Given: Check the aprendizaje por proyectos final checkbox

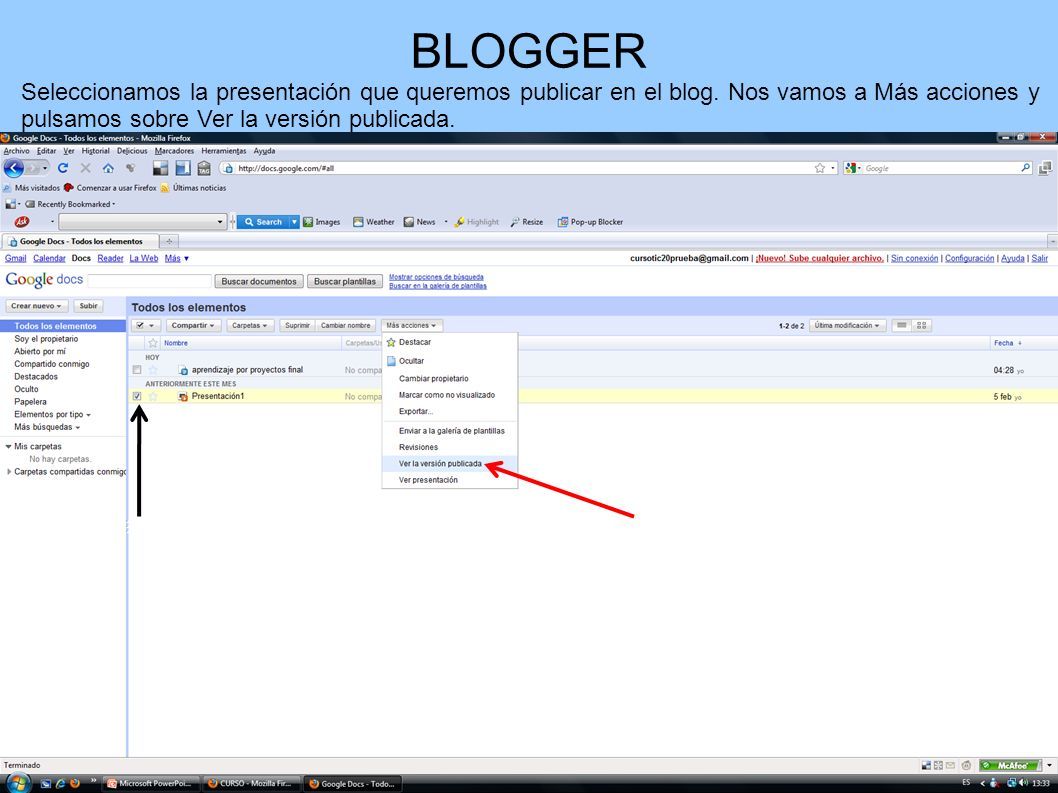Looking at the screenshot, I should [137, 370].
